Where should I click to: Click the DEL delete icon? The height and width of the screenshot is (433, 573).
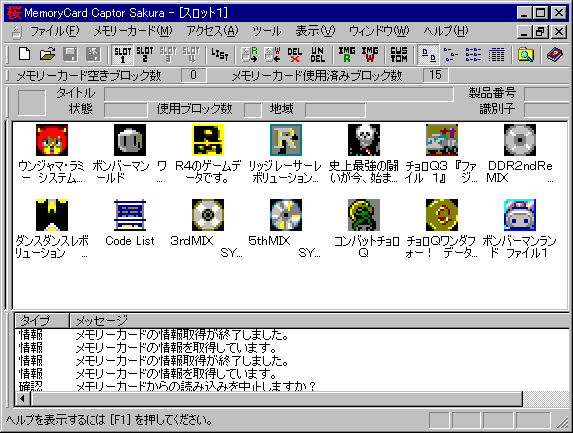click(295, 54)
